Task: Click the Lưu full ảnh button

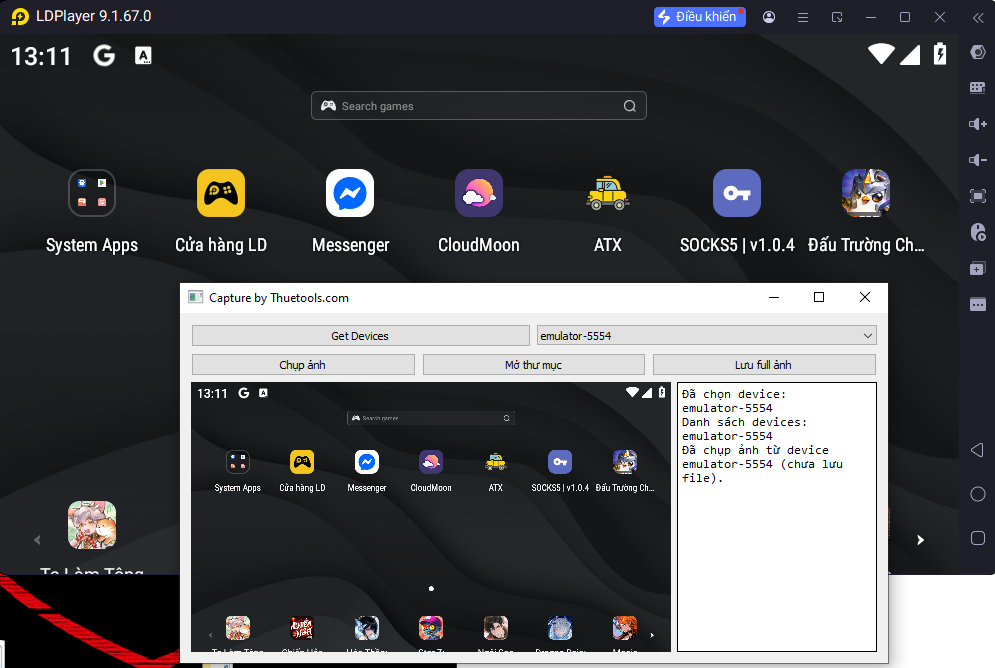Action: click(x=764, y=365)
